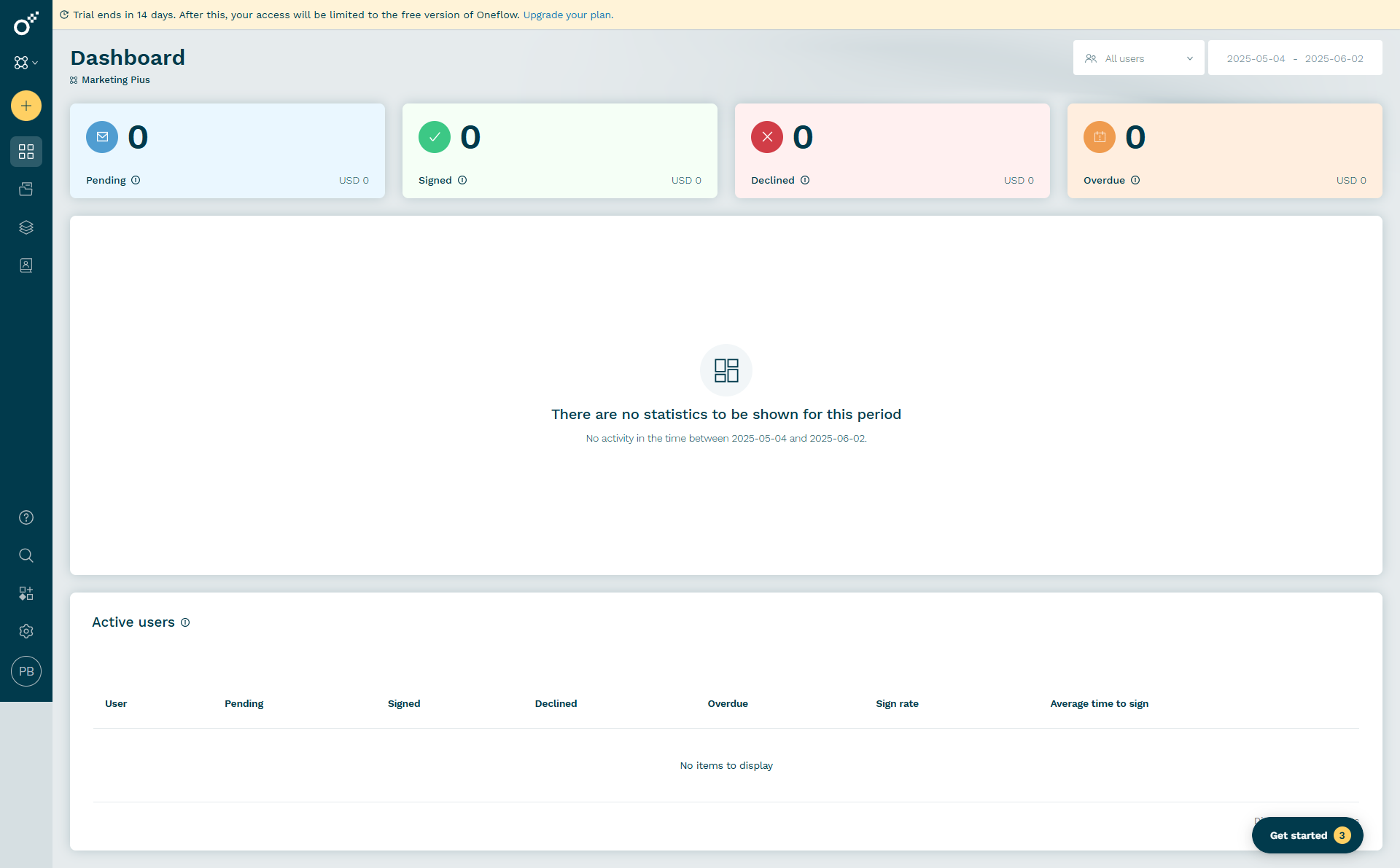
Task: Open the Documents icon in sidebar
Action: click(x=26, y=189)
